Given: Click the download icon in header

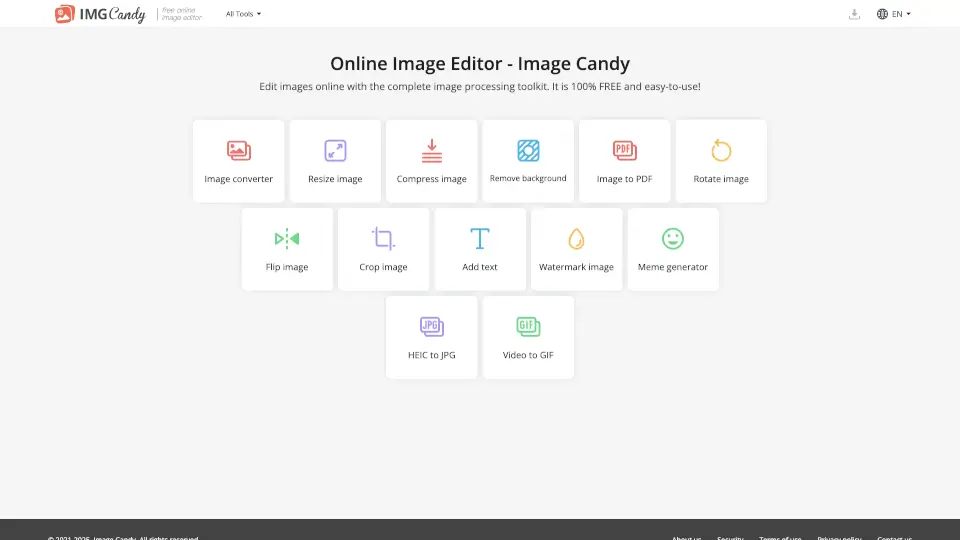Looking at the screenshot, I should [854, 14].
